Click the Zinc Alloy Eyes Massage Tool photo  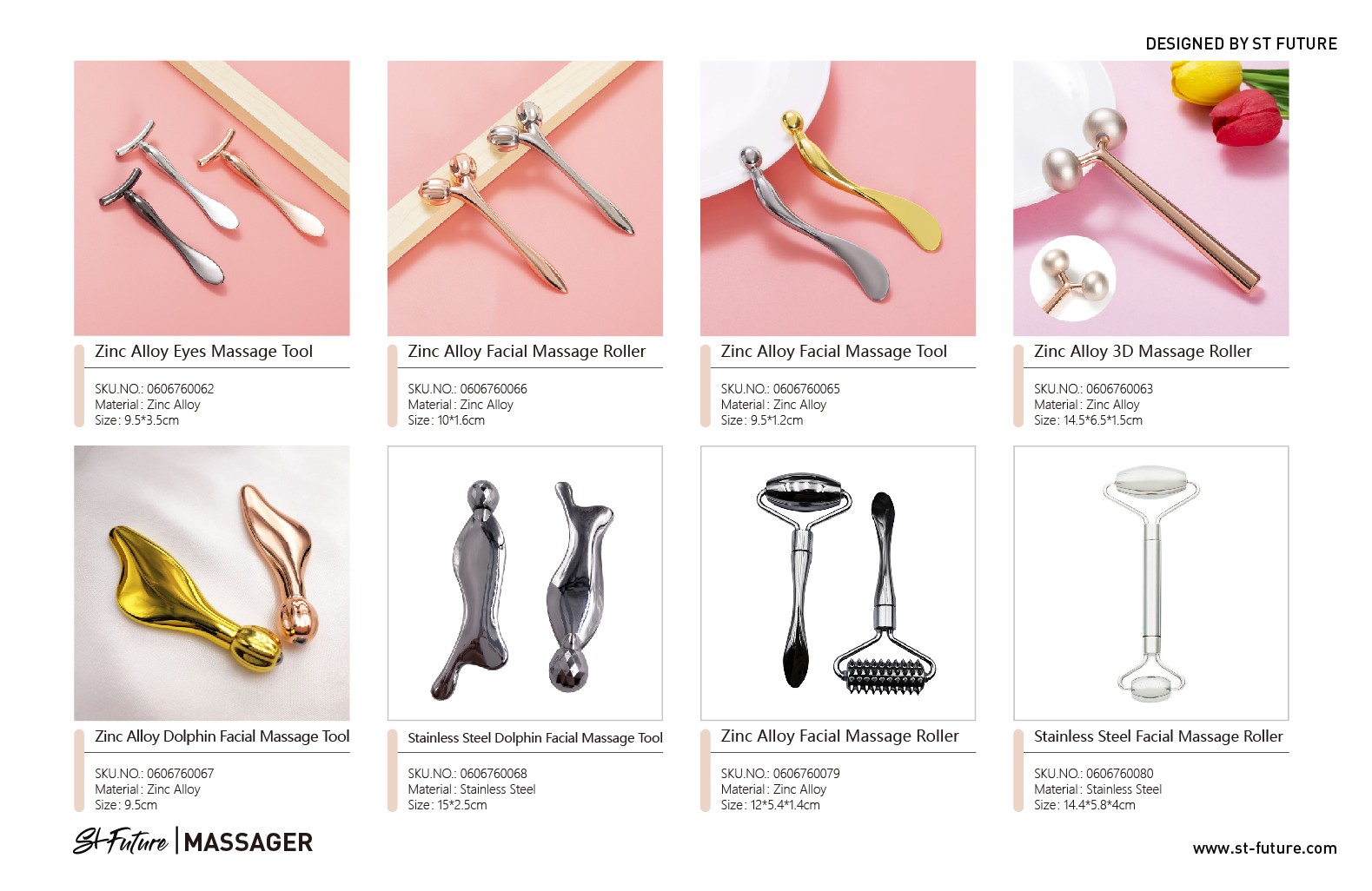[212, 198]
